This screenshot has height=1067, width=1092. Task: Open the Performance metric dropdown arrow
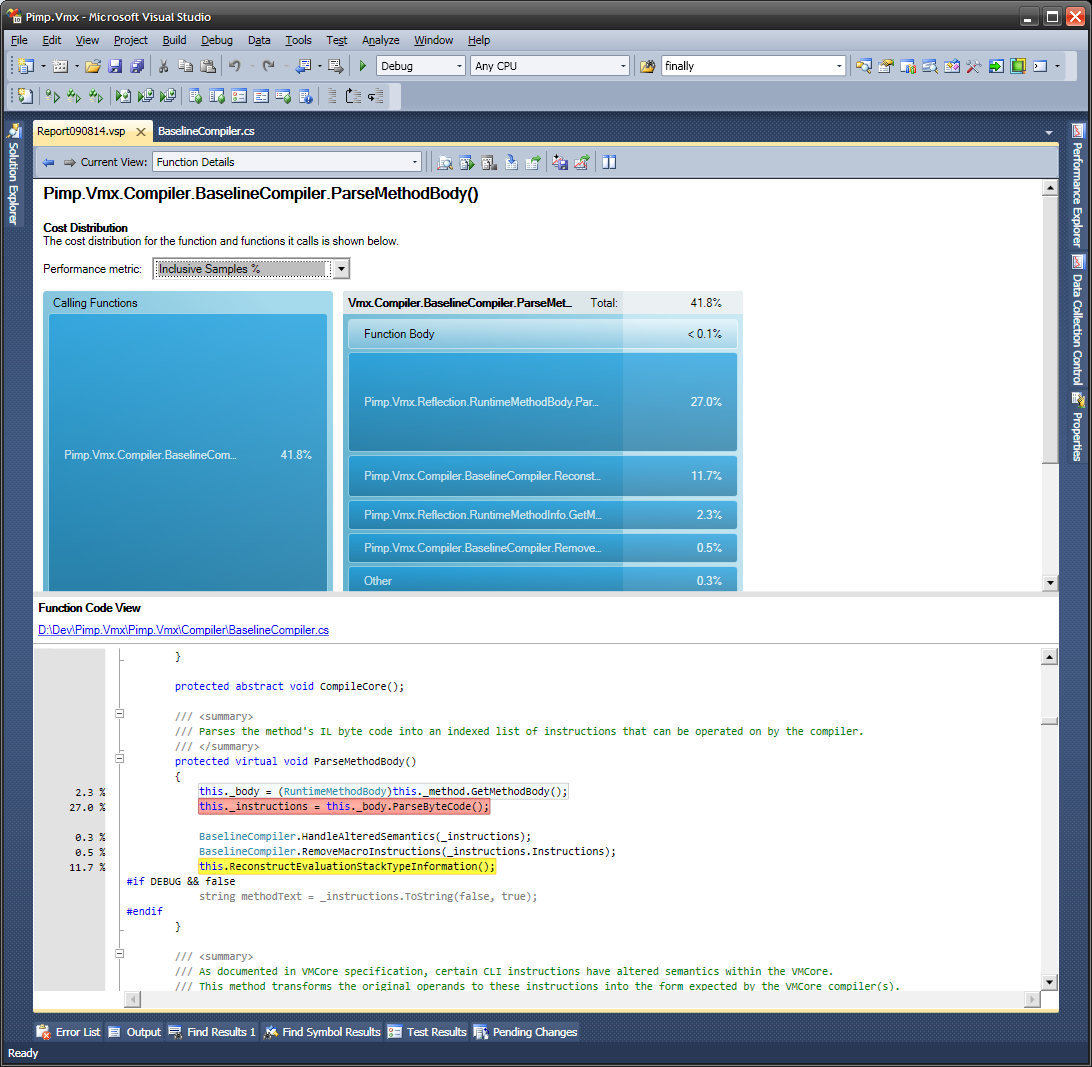341,269
